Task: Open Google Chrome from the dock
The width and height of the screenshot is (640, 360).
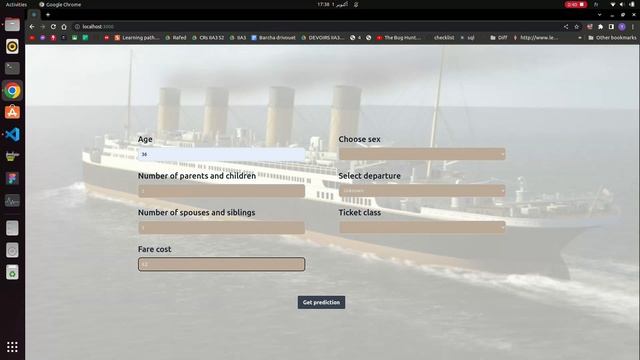Action: 12,91
